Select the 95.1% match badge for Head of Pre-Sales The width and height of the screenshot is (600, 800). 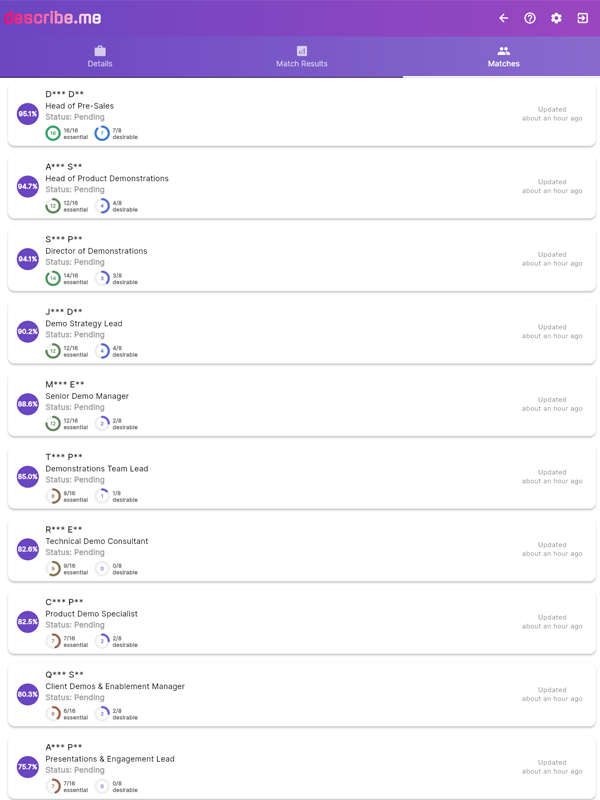click(x=27, y=113)
